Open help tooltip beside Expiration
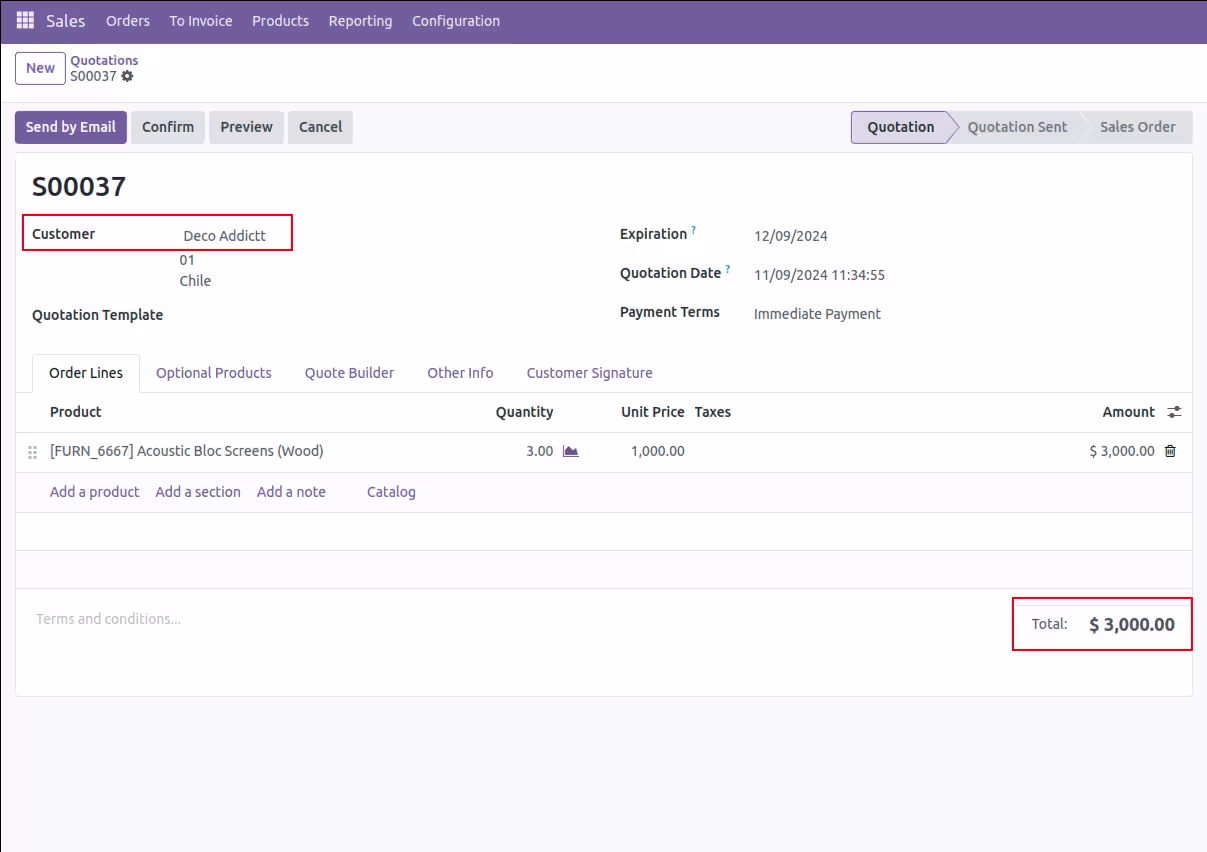 click(693, 230)
